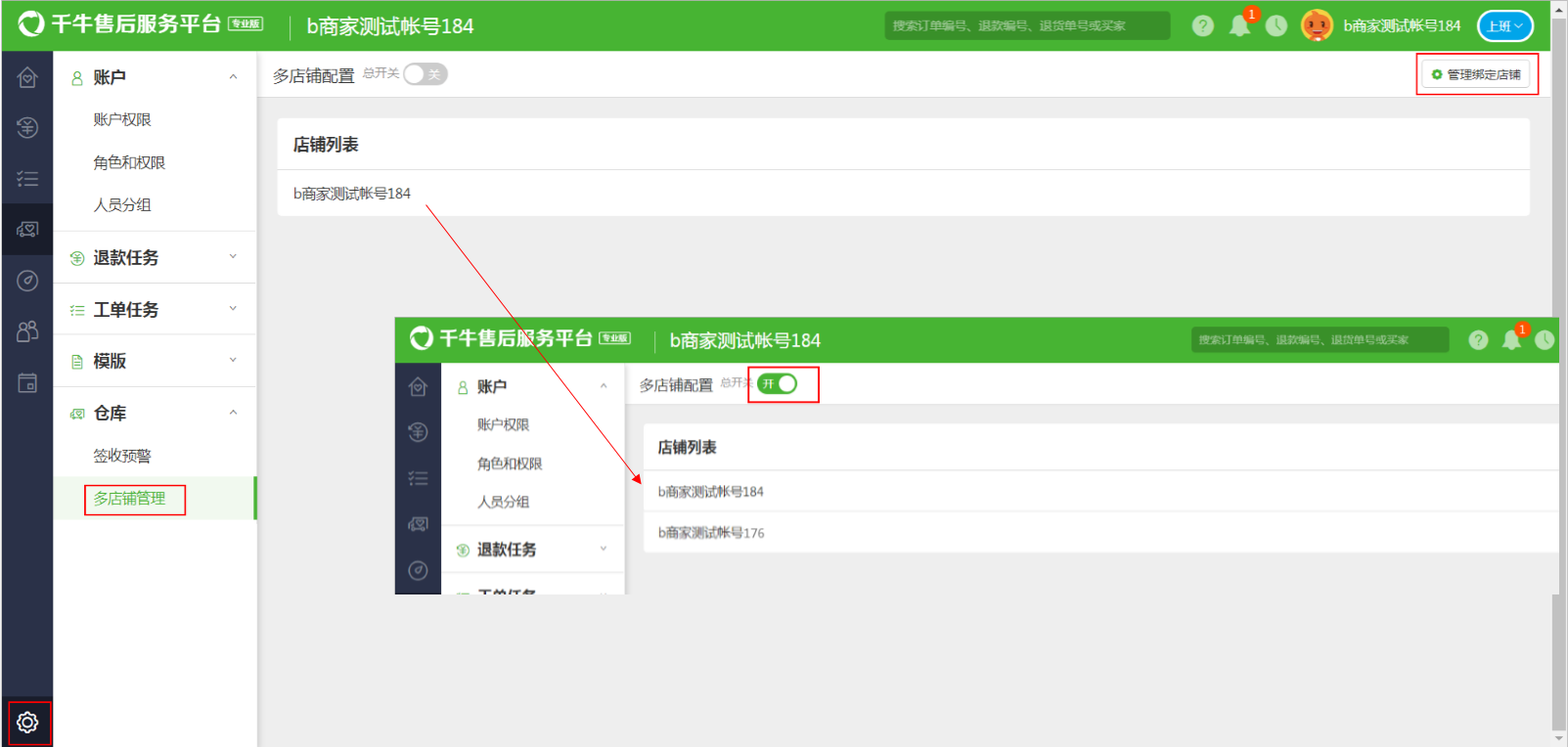Click the compass icon in inset screenshot sidebar
Viewport: 1568px width, 747px height.
click(418, 570)
